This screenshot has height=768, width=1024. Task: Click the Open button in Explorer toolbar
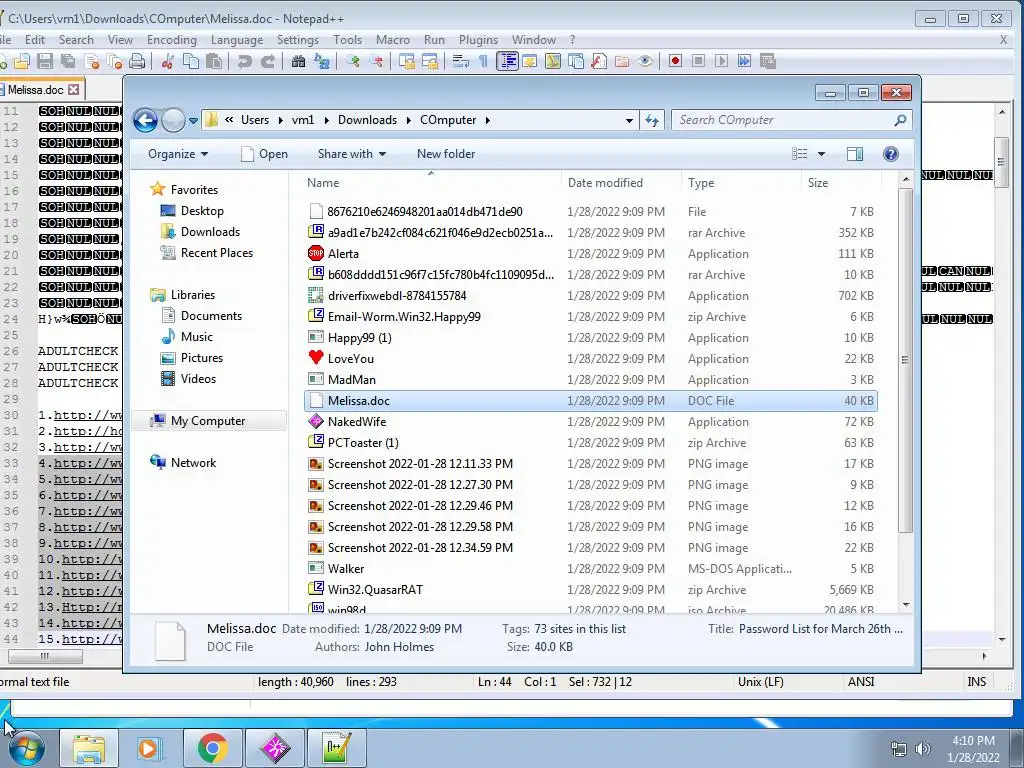click(264, 154)
